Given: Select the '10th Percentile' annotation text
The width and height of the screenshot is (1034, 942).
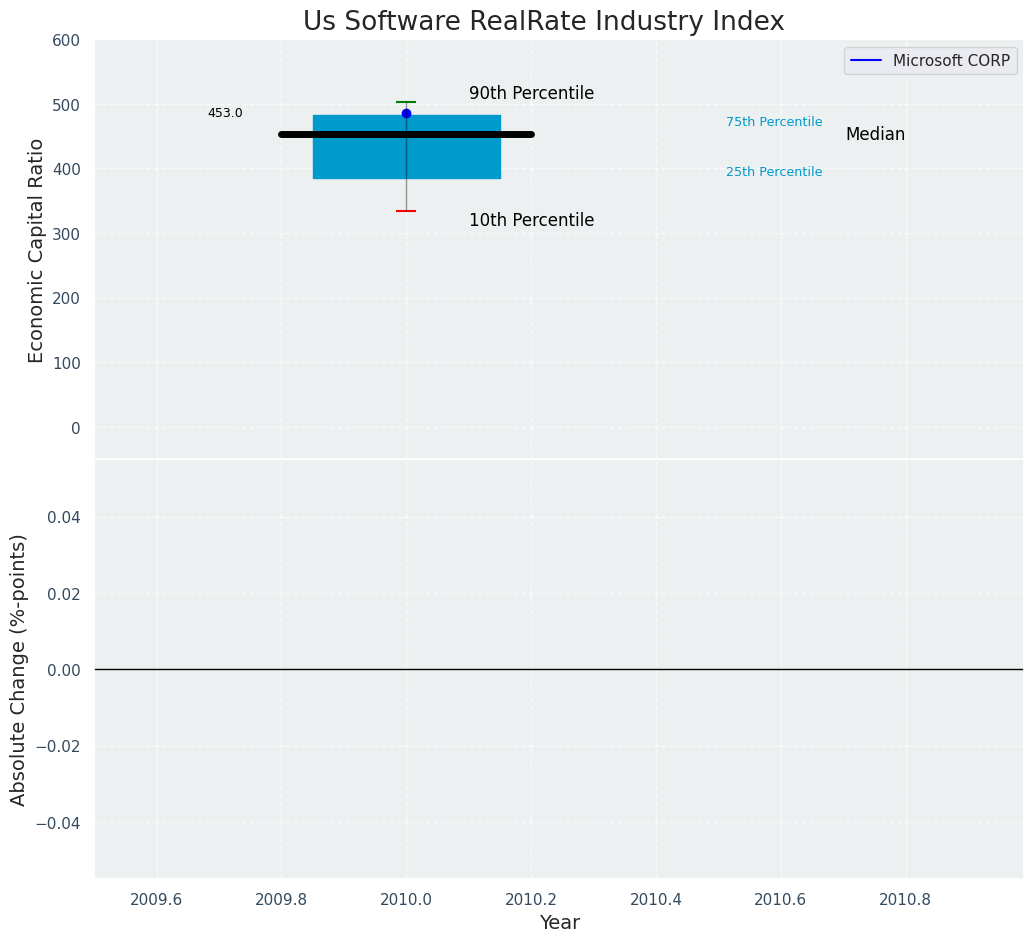Looking at the screenshot, I should click(x=531, y=221).
